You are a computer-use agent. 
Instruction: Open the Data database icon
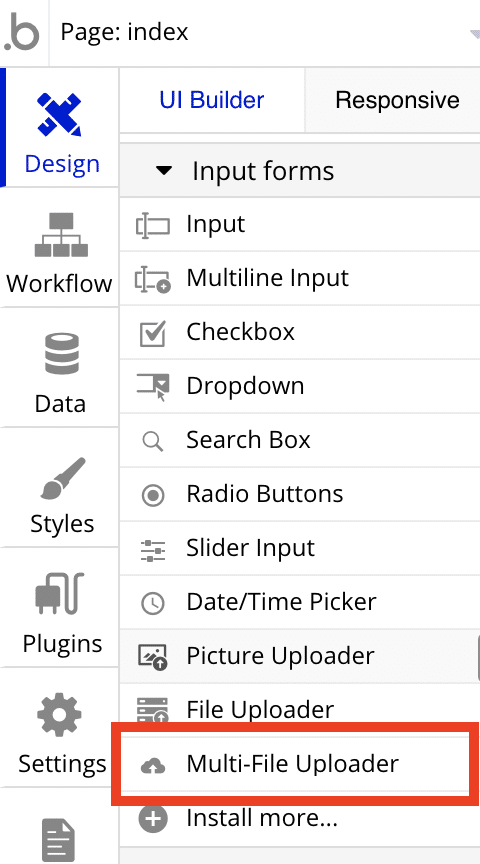[x=61, y=354]
